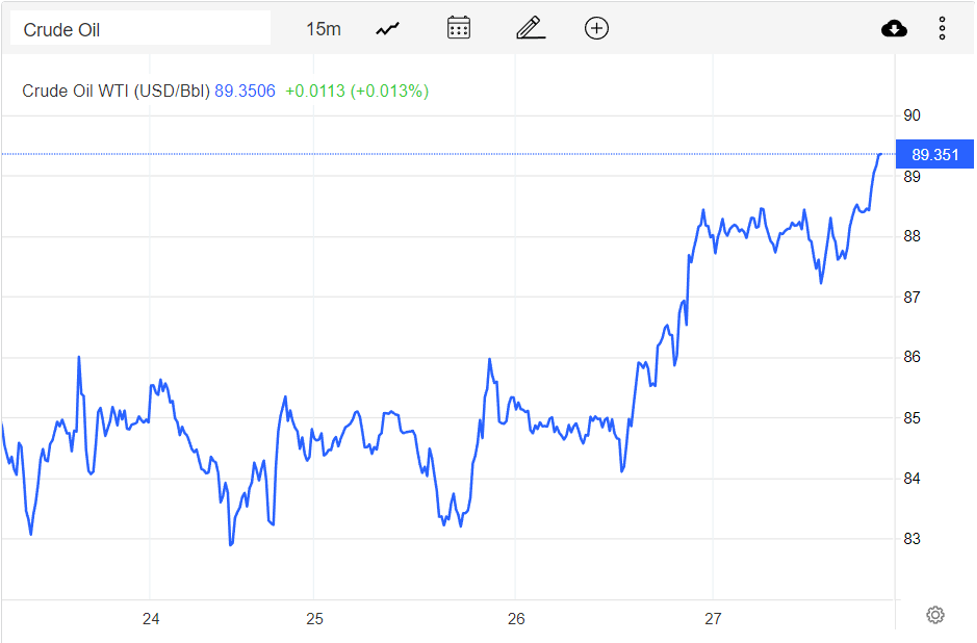This screenshot has height=643, width=977.
Task: Click the 89.3506 legend price value
Action: pyautogui.click(x=245, y=91)
